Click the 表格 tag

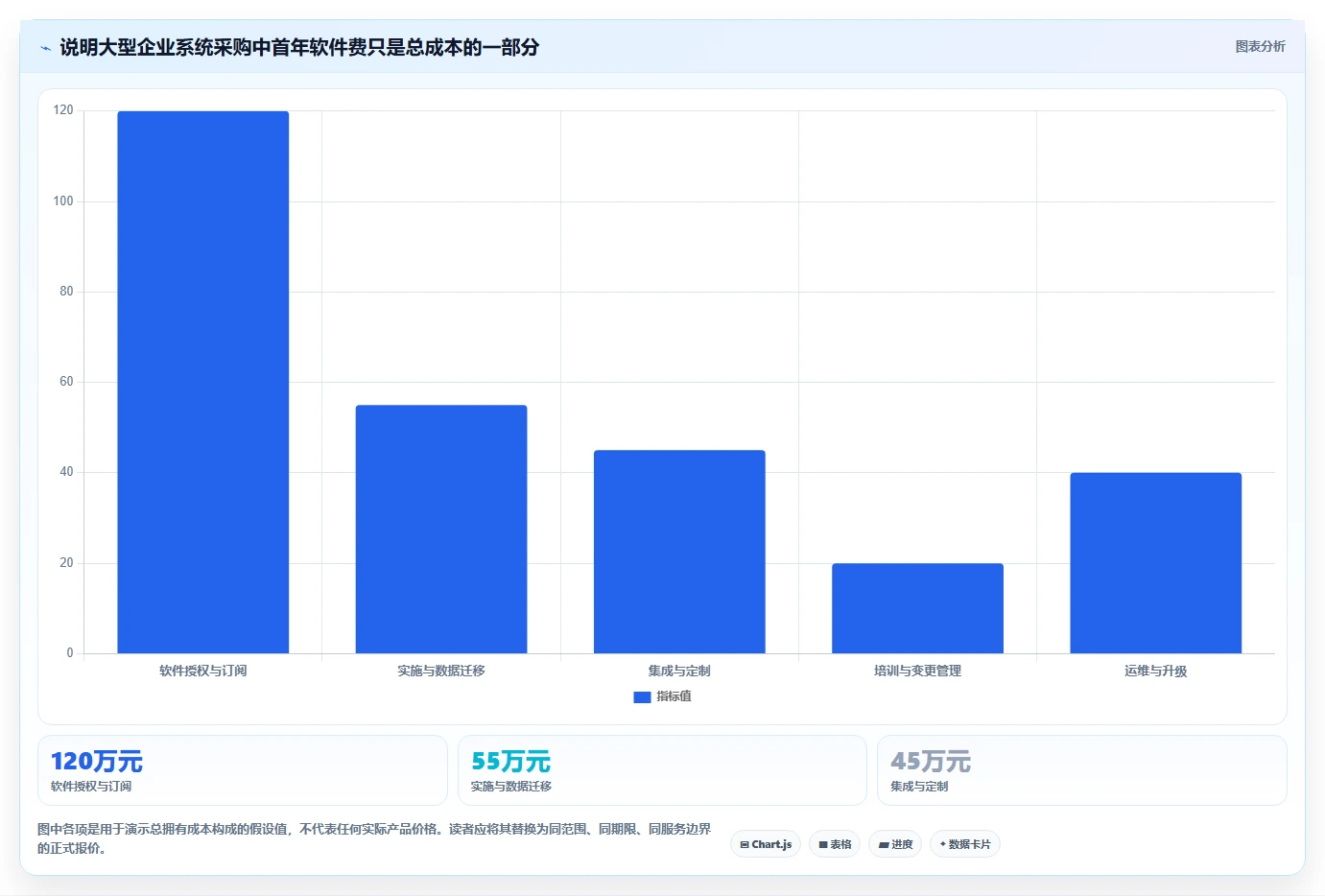coord(835,844)
